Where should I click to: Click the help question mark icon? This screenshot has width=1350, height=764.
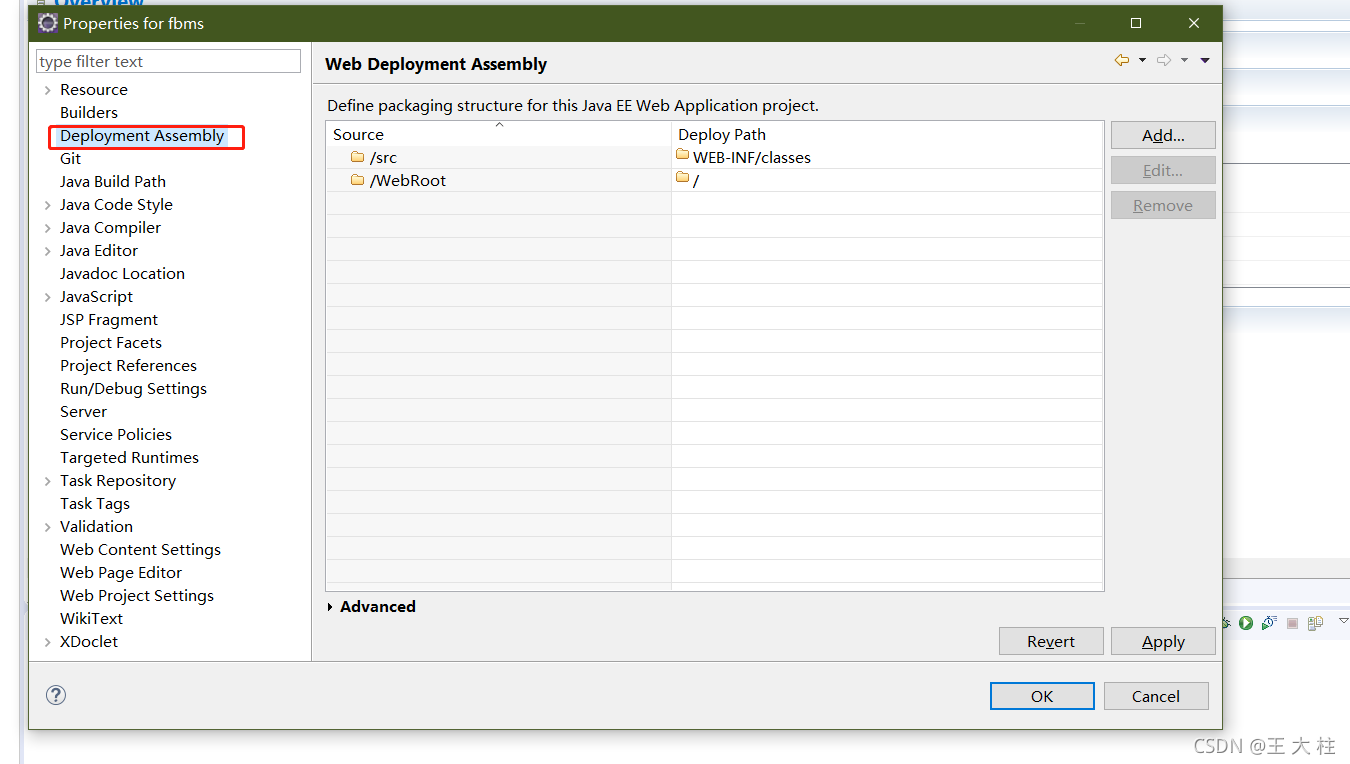56,695
